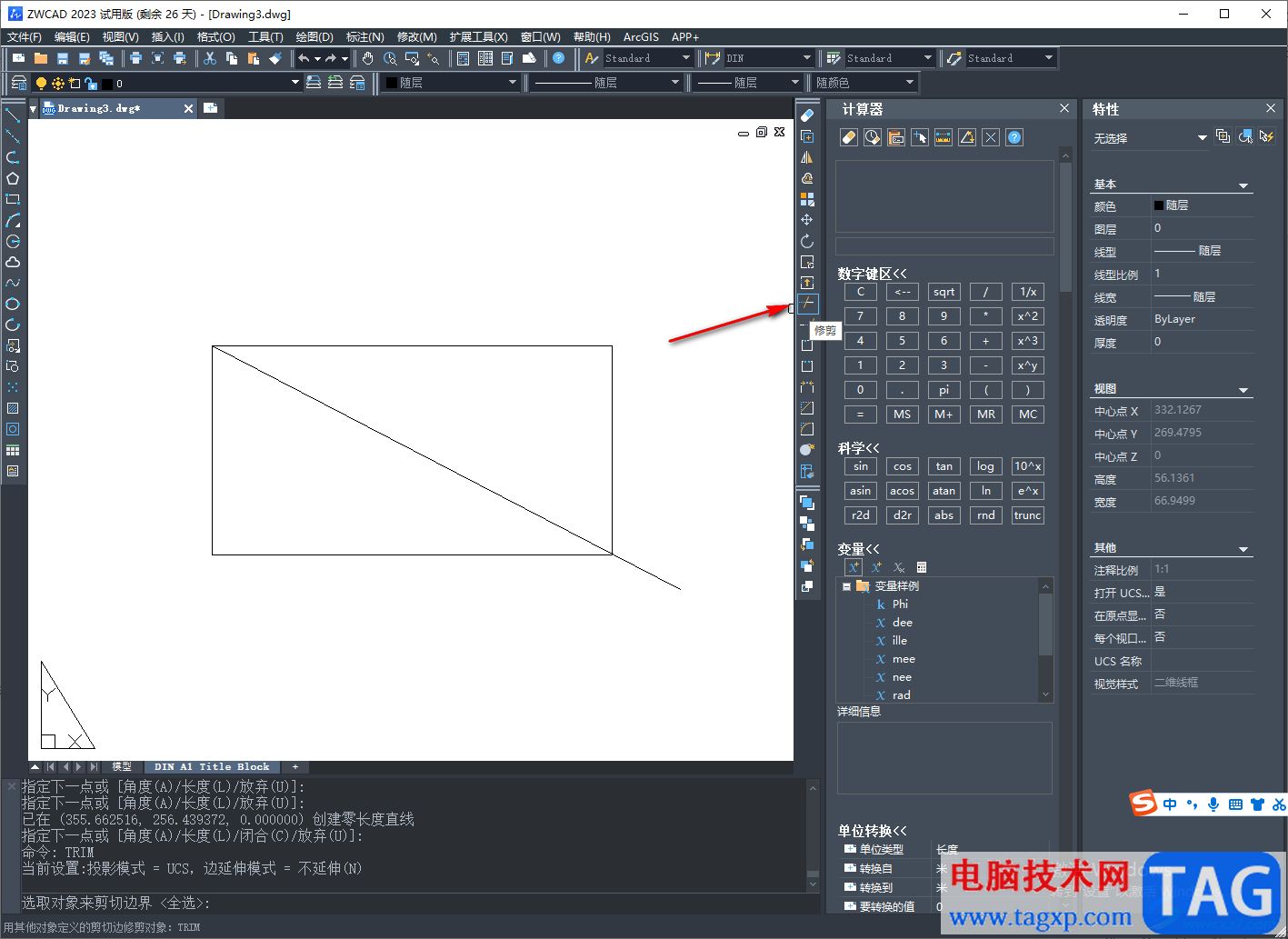Click the pi button on the keypad
Screen dimensions: 1288x939
click(x=944, y=390)
